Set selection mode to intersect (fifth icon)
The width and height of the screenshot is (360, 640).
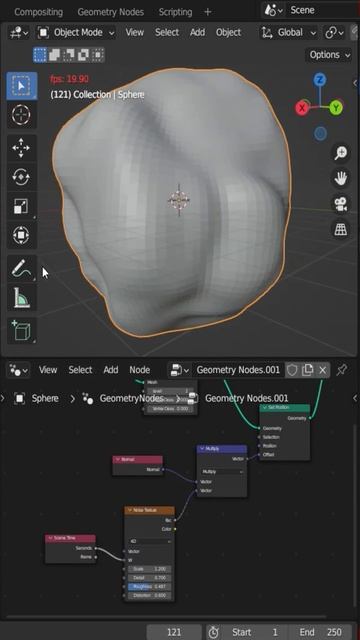98,54
